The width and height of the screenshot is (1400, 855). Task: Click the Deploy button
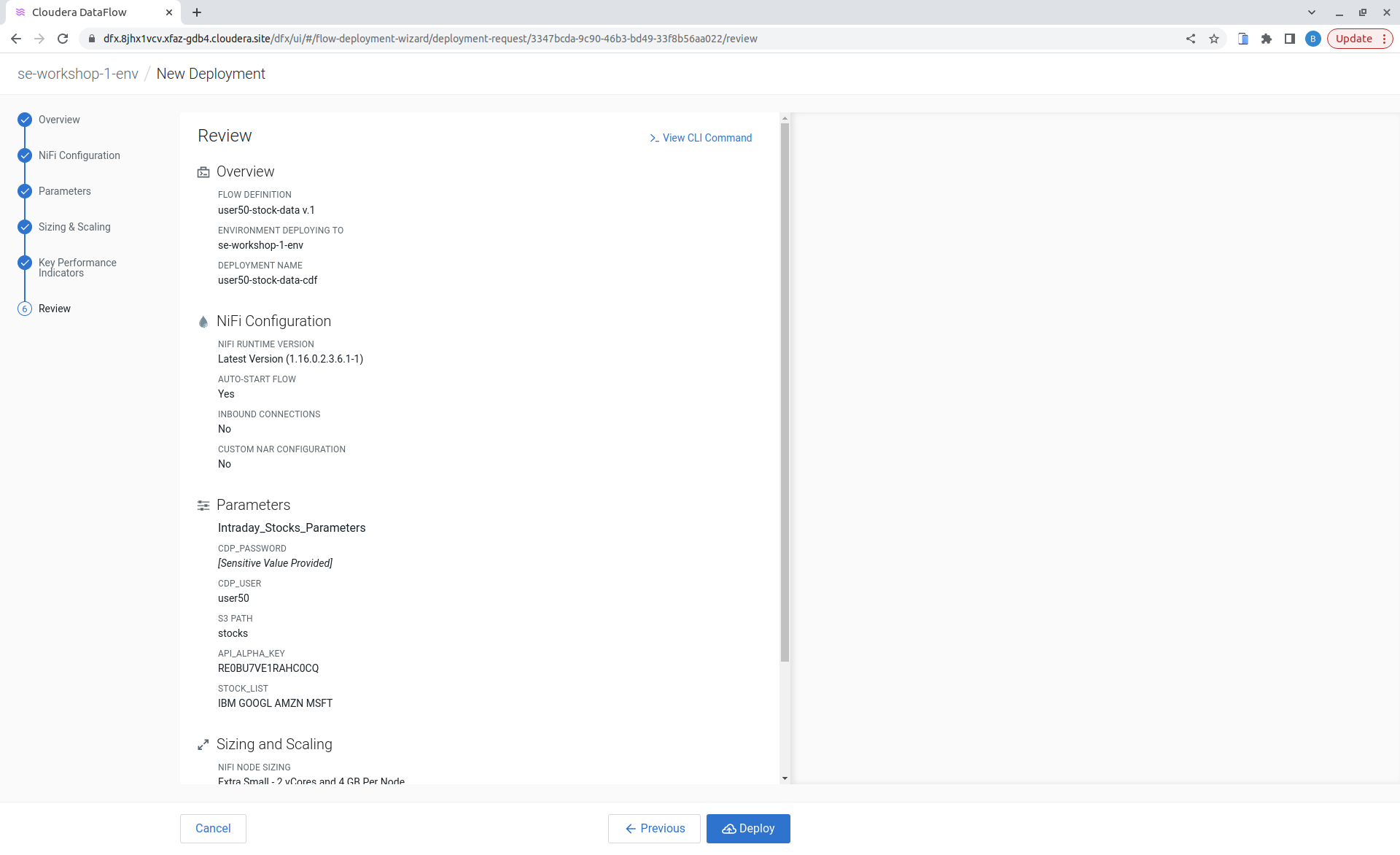pyautogui.click(x=748, y=829)
